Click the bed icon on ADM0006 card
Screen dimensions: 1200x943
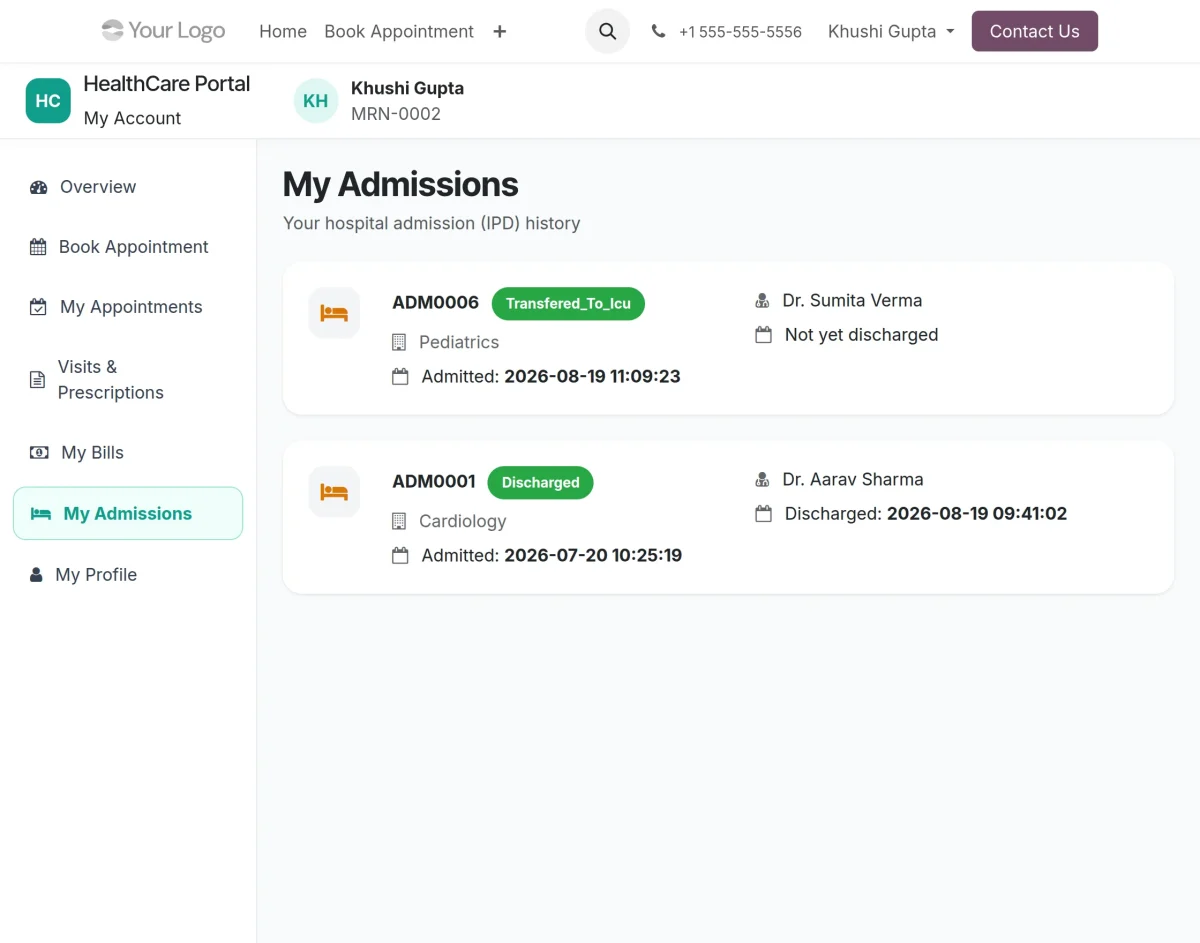coord(334,313)
